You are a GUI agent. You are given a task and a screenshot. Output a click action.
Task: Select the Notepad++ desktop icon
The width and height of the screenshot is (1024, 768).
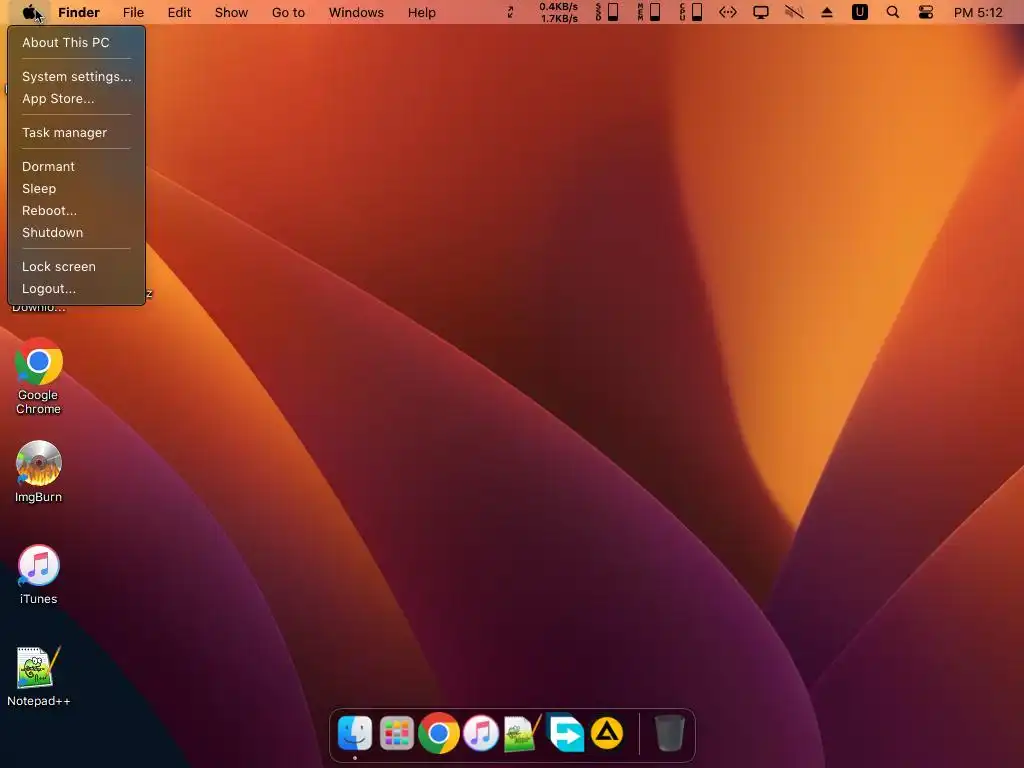point(39,677)
